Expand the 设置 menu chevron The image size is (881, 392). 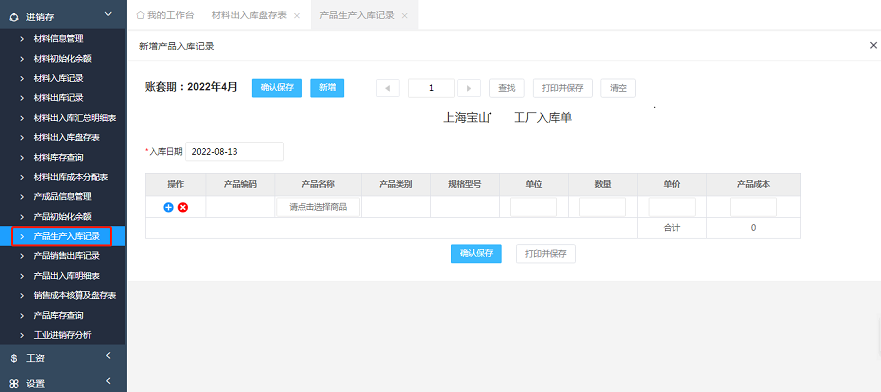[x=108, y=381]
